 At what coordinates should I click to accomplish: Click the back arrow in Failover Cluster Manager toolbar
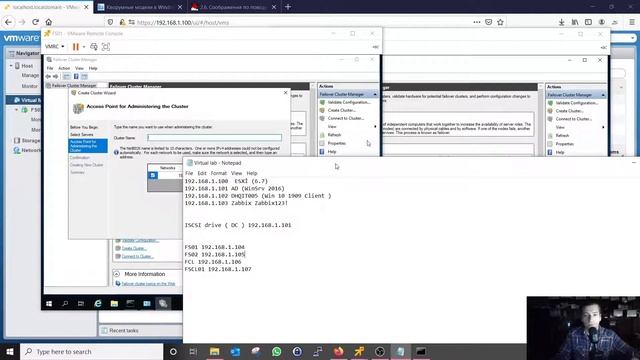click(48, 76)
